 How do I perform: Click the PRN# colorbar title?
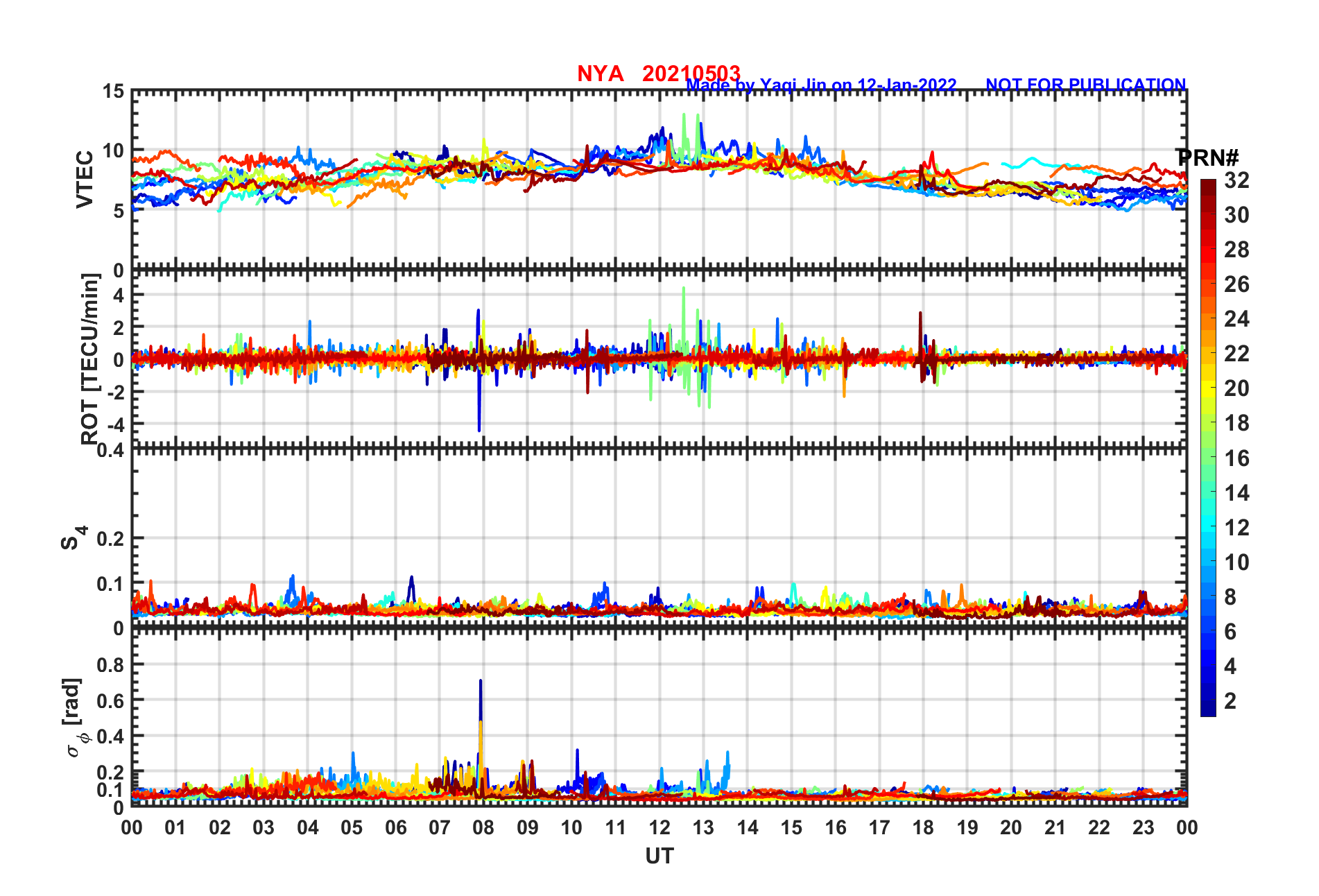tap(1209, 158)
